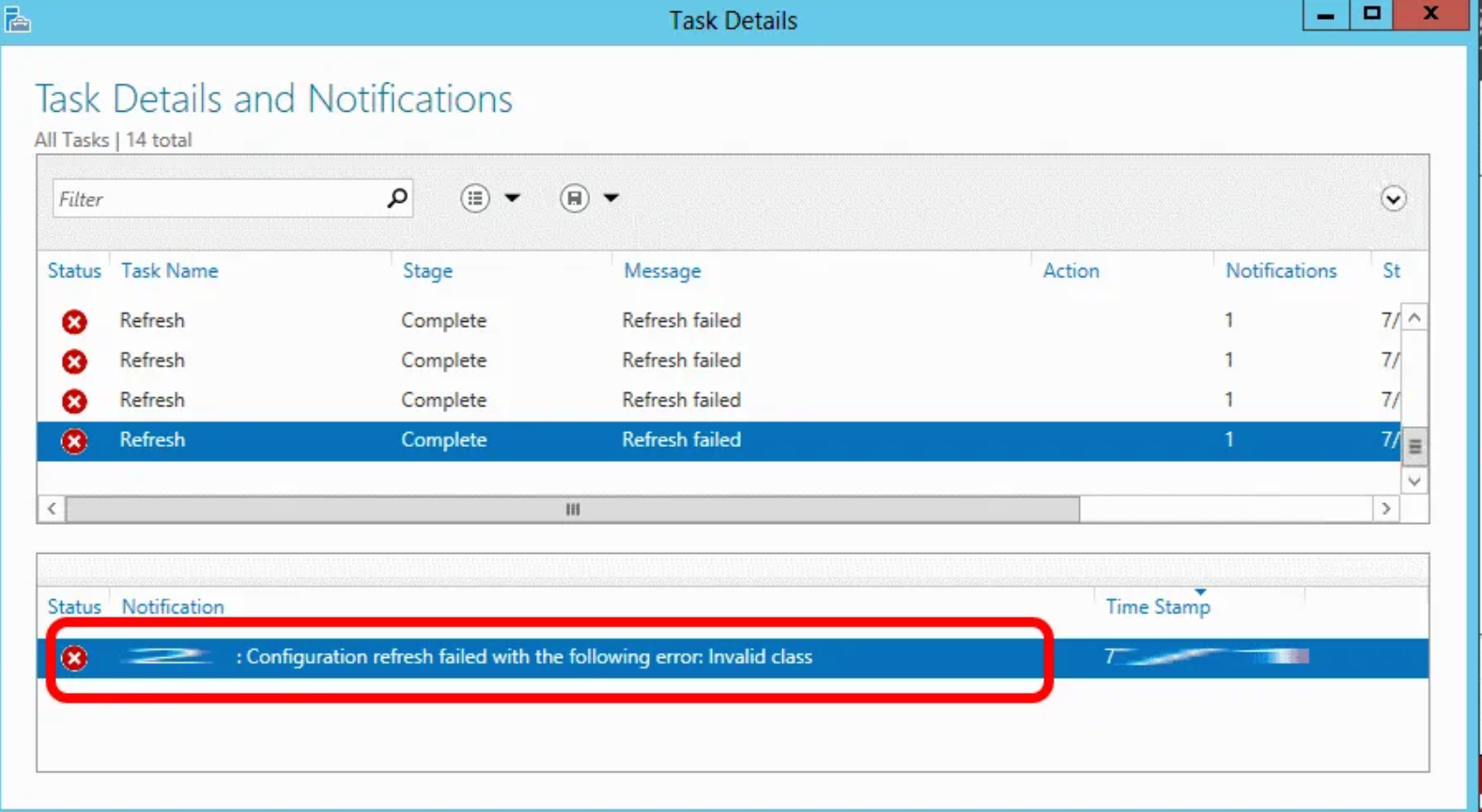Collapse the filter pane with the chevron button
The height and width of the screenshot is (812, 1482).
pyautogui.click(x=1393, y=199)
